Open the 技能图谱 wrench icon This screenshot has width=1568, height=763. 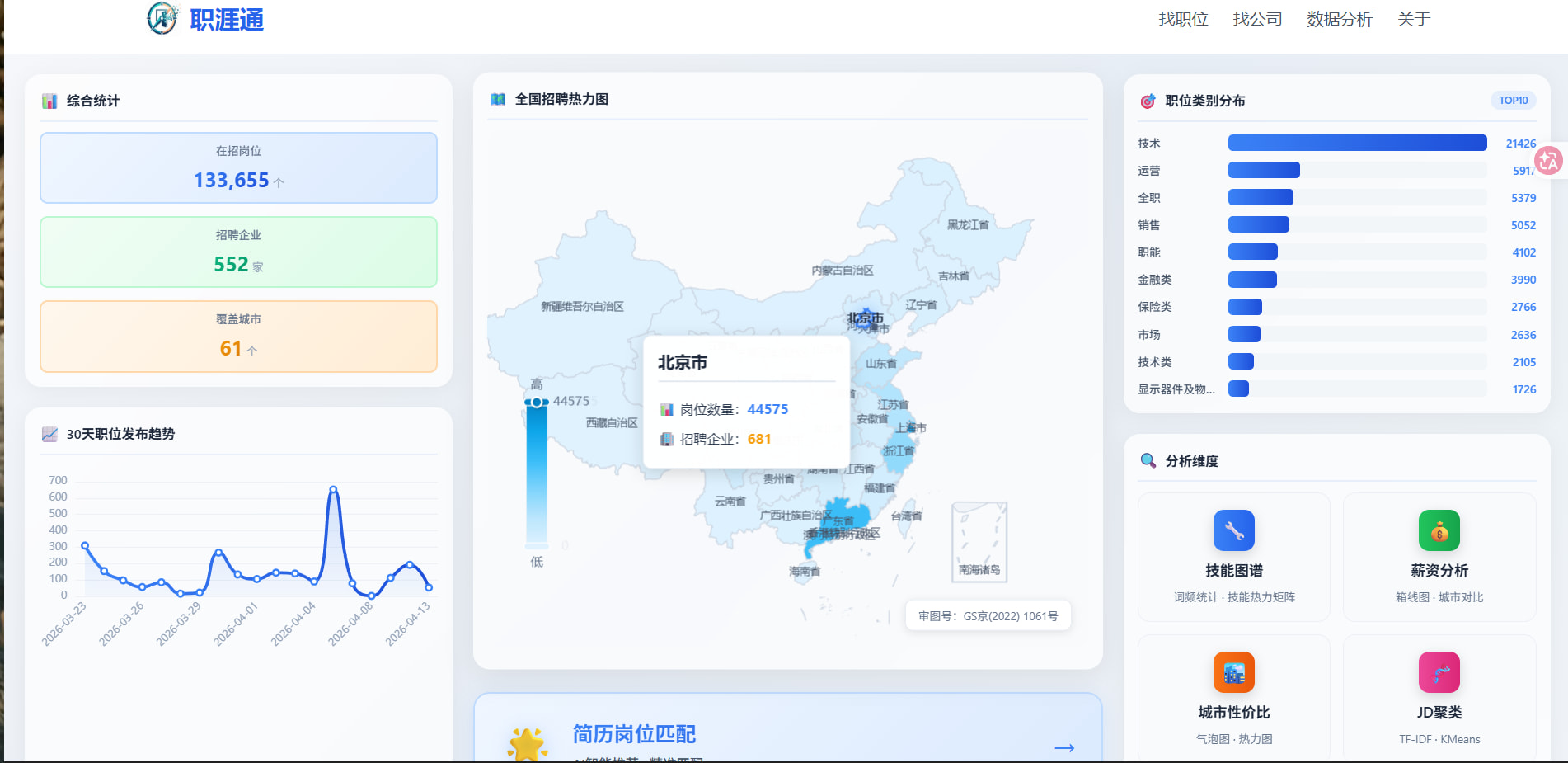(x=1233, y=530)
